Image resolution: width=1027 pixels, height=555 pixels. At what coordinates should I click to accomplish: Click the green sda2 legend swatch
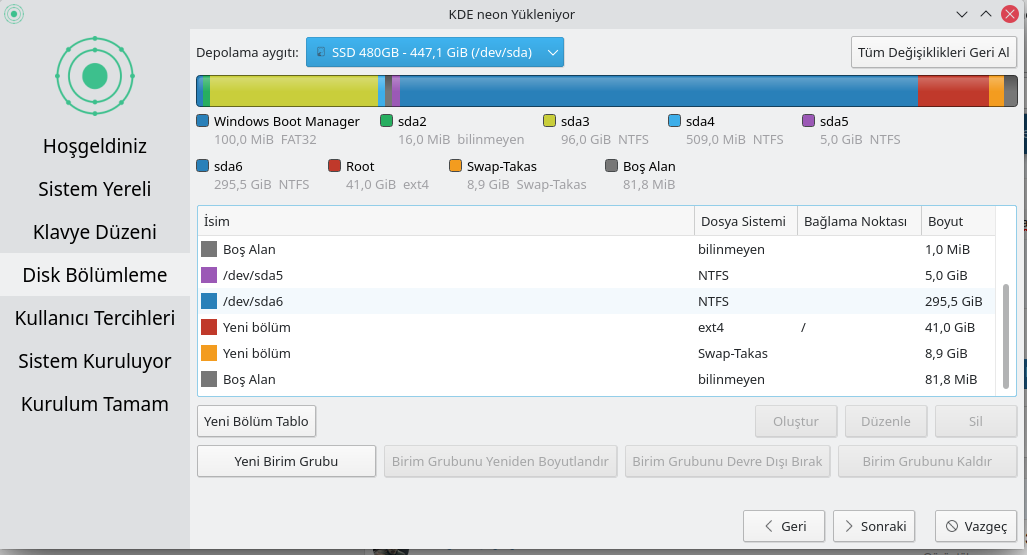coord(386,121)
